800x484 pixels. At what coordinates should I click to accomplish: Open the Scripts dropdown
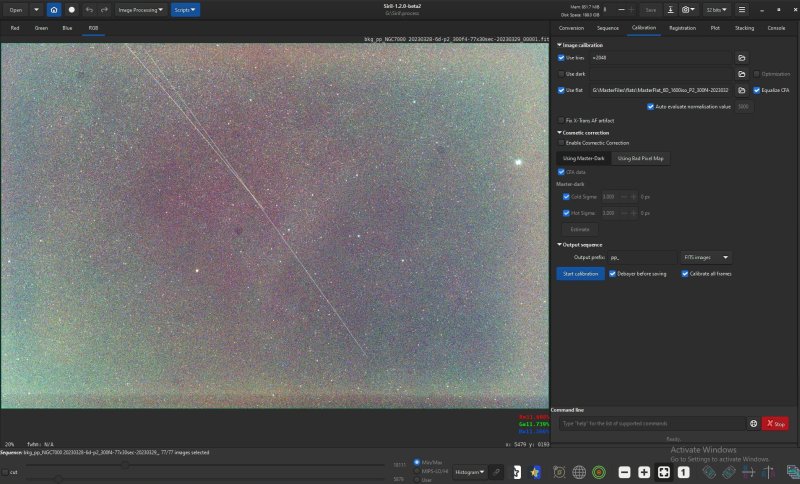pyautogui.click(x=185, y=10)
